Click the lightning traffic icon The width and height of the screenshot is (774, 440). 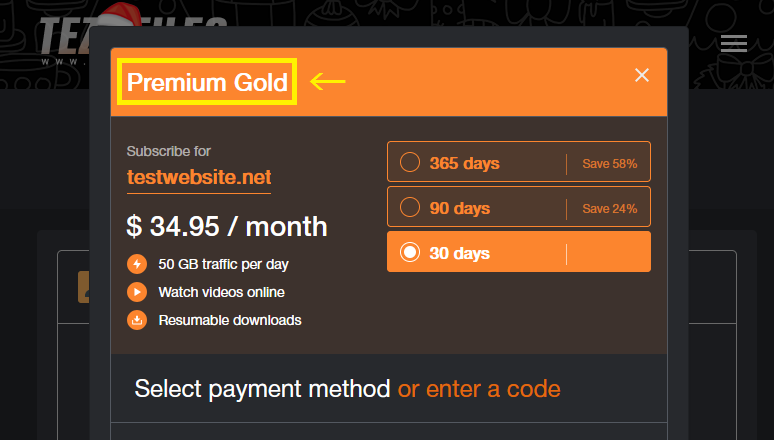click(137, 265)
